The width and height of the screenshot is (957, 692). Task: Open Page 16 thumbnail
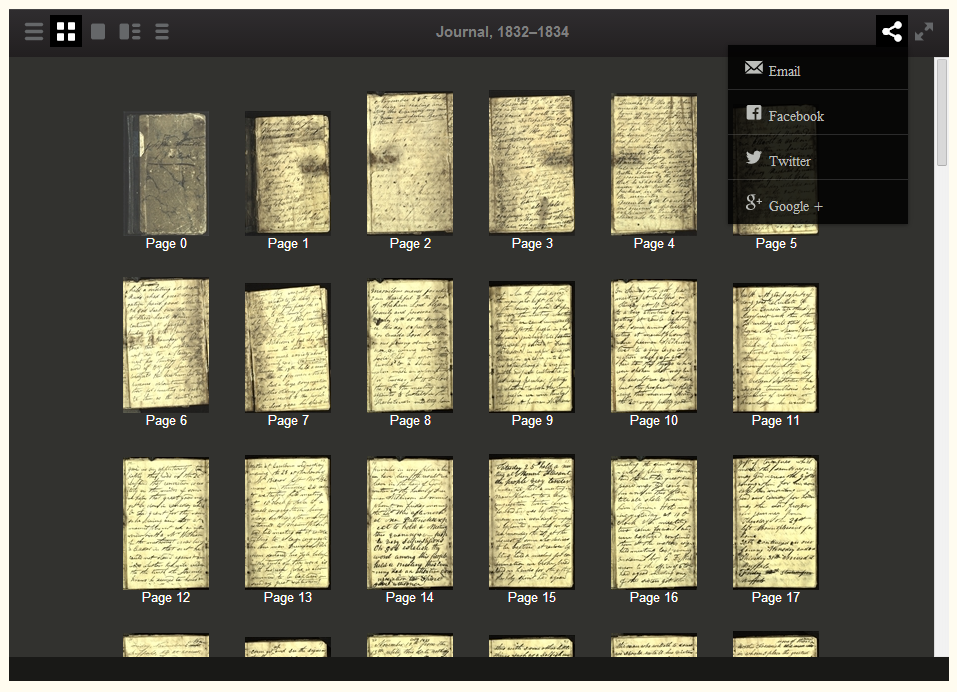click(654, 524)
